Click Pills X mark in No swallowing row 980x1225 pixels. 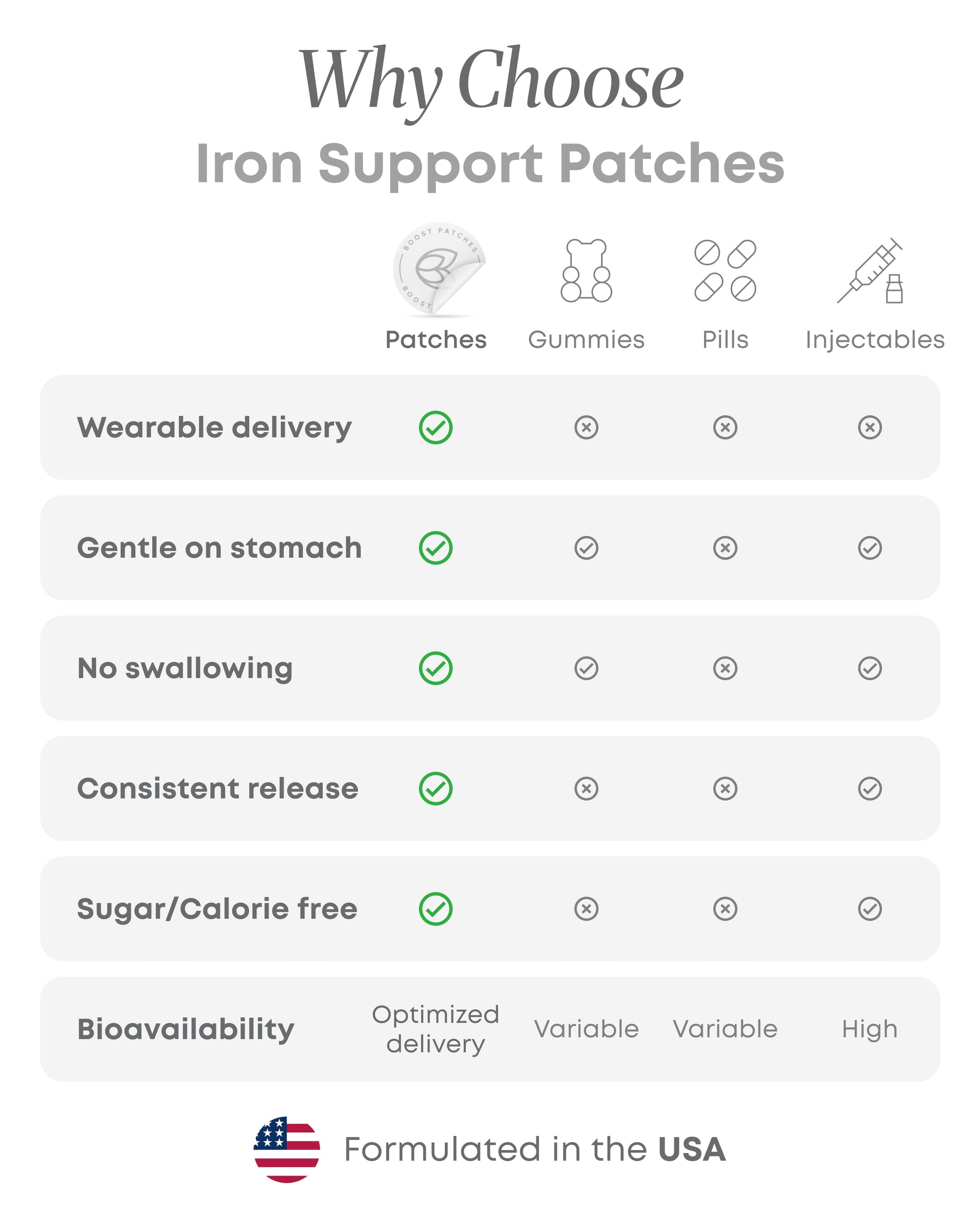pos(725,668)
